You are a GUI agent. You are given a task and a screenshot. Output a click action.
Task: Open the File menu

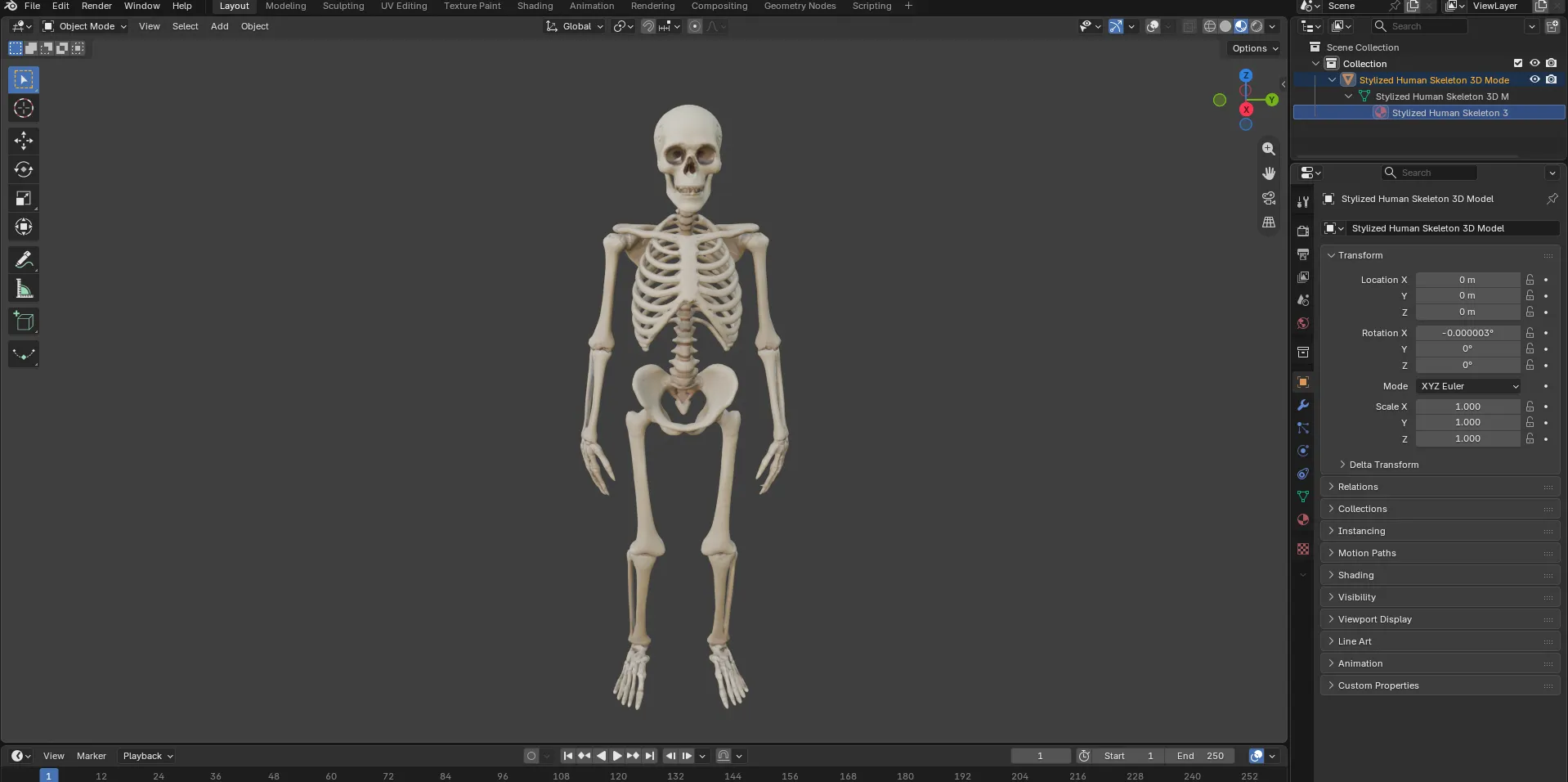coord(33,6)
